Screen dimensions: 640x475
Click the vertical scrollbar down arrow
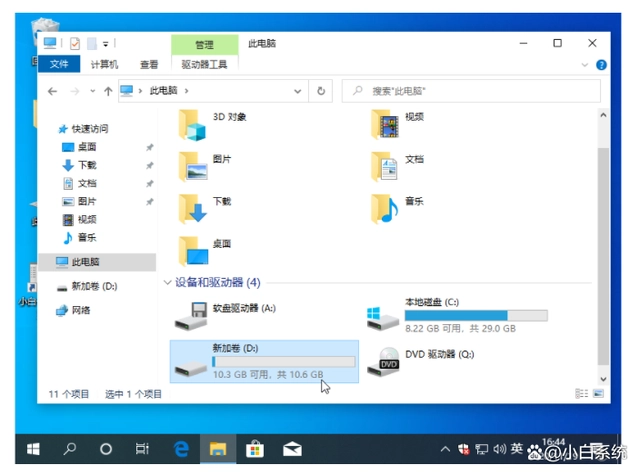pos(603,379)
